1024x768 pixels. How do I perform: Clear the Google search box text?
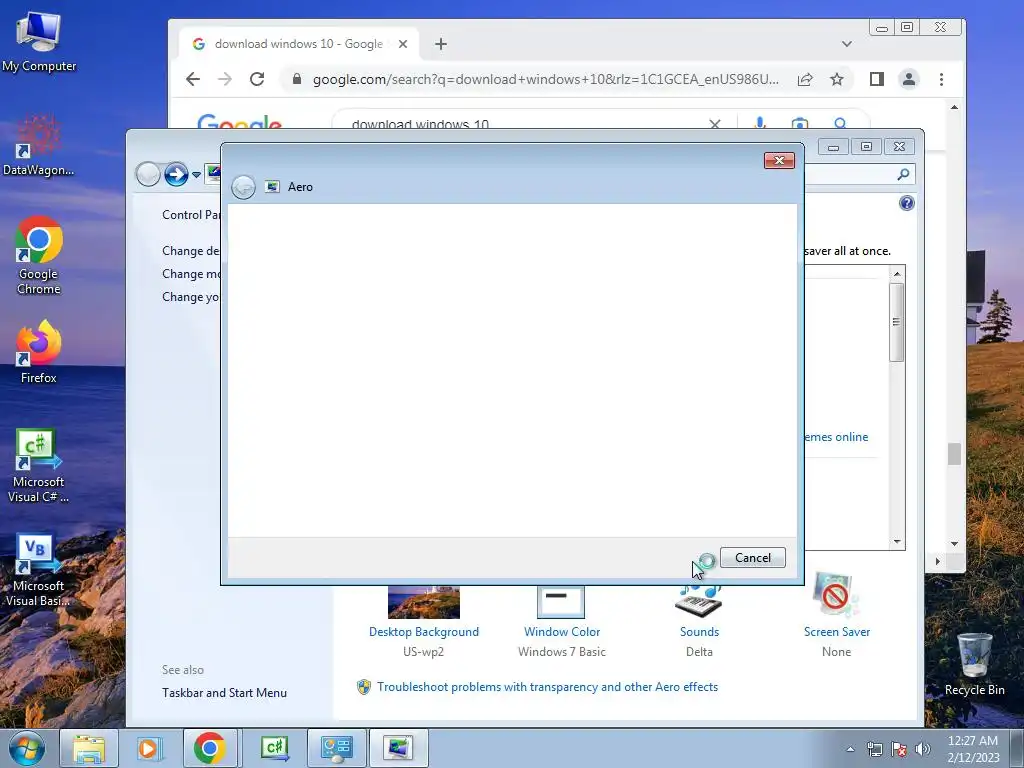[x=714, y=123]
